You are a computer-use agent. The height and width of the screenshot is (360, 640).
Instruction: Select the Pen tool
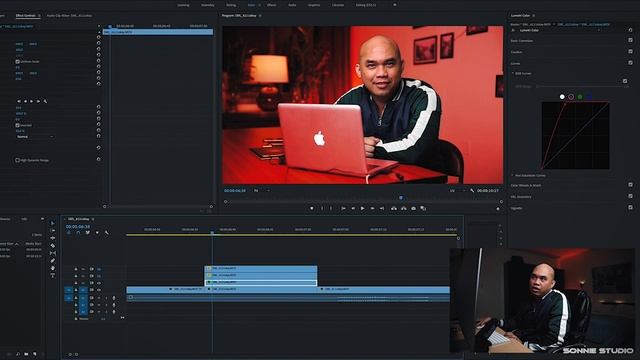click(x=53, y=260)
